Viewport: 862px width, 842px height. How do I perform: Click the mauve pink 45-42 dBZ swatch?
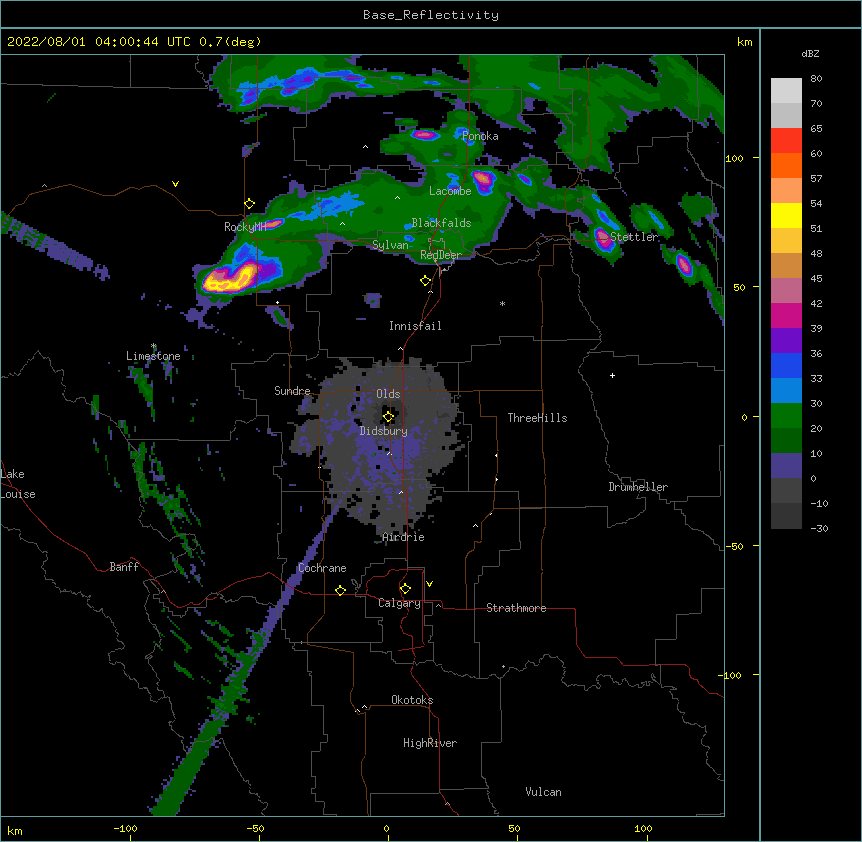click(786, 291)
